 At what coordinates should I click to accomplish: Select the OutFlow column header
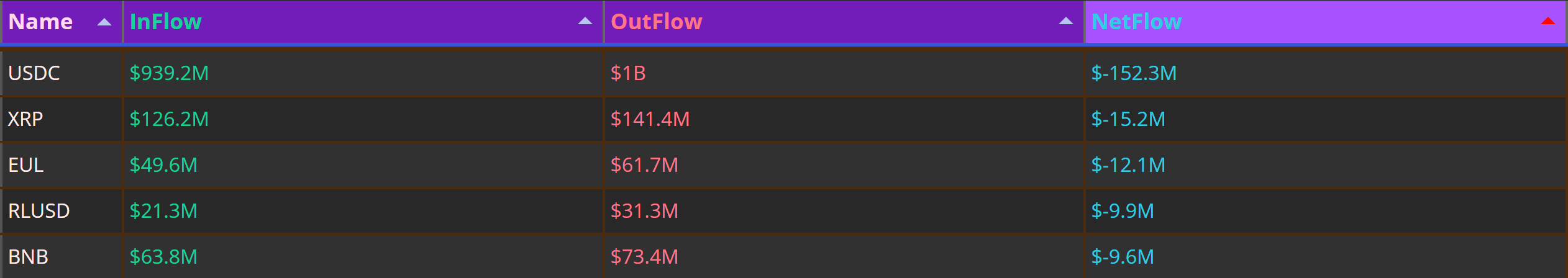pyautogui.click(x=844, y=22)
